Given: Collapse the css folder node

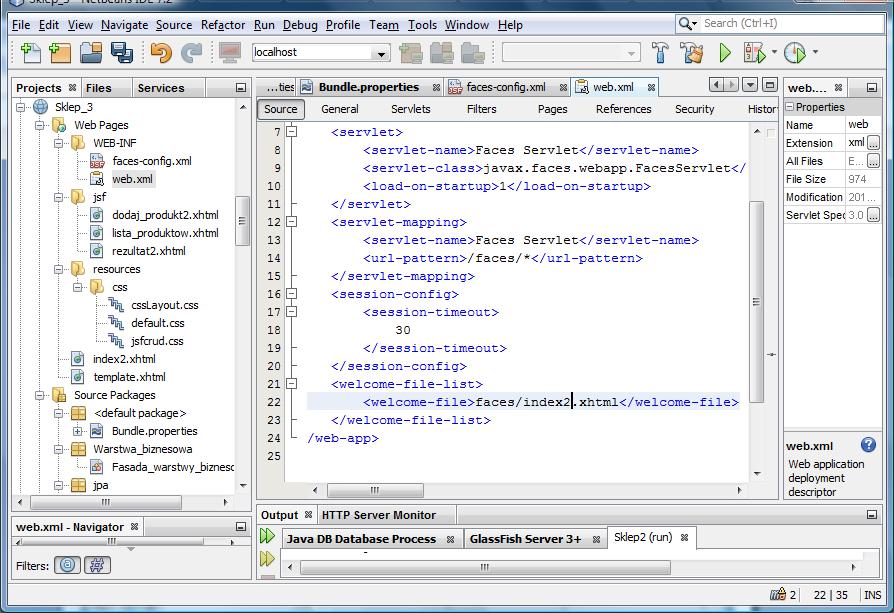Looking at the screenshot, I should [x=78, y=287].
